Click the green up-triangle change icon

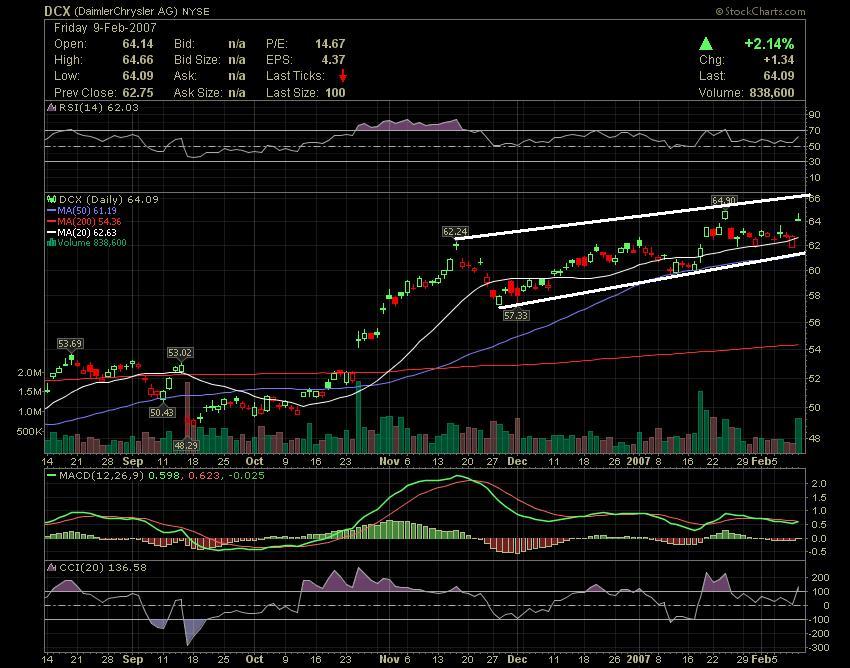pos(706,43)
